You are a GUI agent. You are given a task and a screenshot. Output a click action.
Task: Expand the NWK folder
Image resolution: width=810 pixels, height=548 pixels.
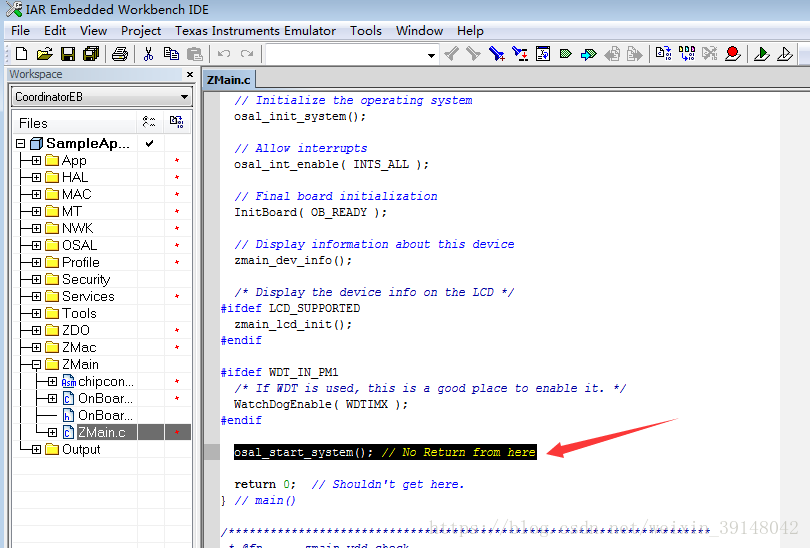point(36,228)
